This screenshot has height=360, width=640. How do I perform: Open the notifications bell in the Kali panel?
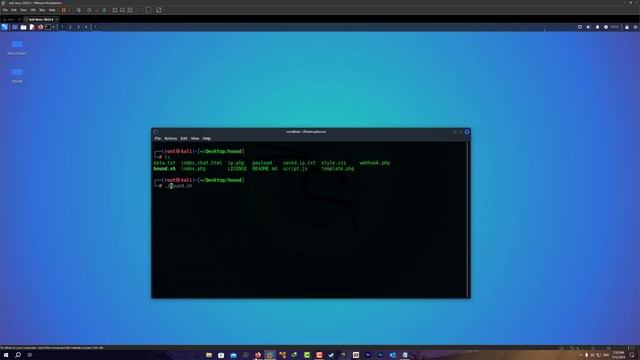click(x=597, y=27)
